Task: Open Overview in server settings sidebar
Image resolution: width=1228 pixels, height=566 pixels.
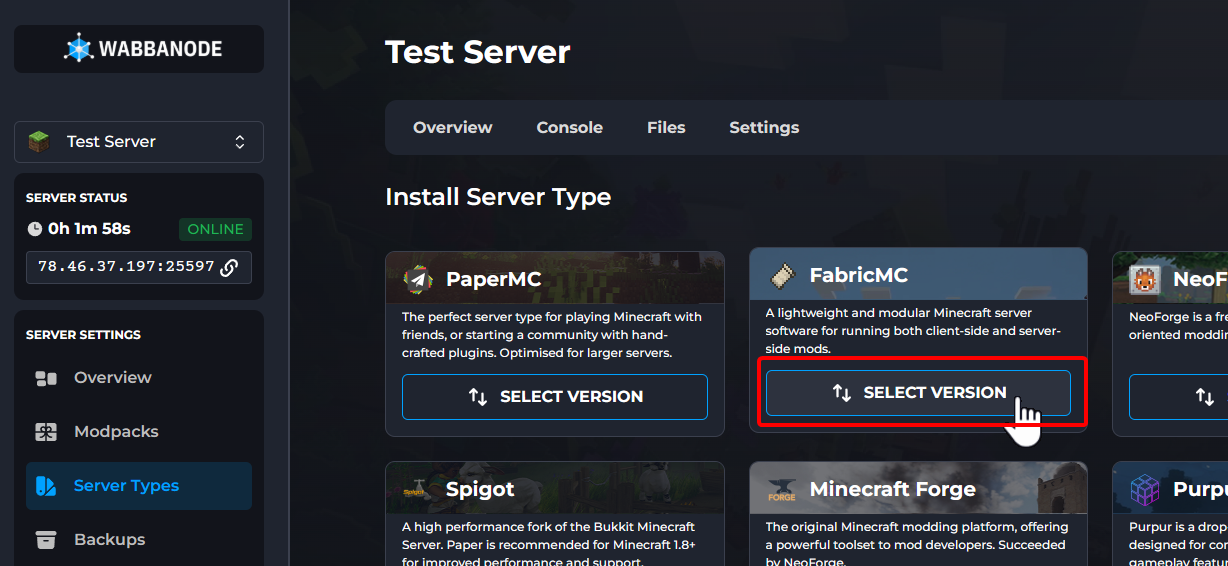Action: 139,378
